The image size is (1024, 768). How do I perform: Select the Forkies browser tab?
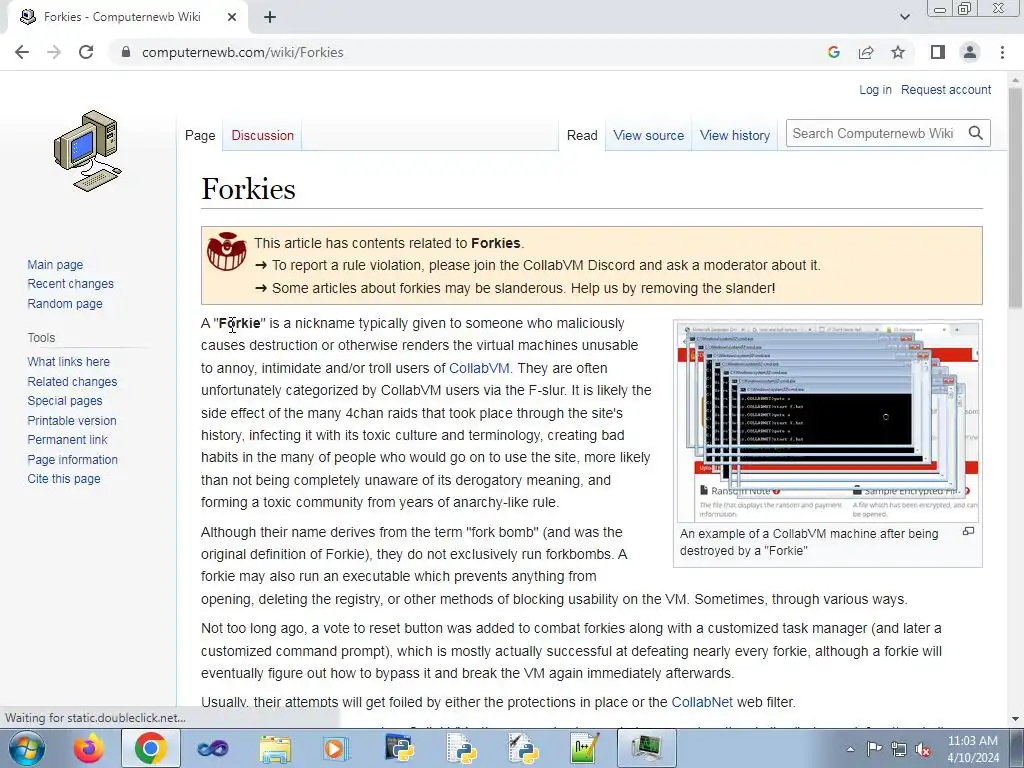(x=127, y=17)
